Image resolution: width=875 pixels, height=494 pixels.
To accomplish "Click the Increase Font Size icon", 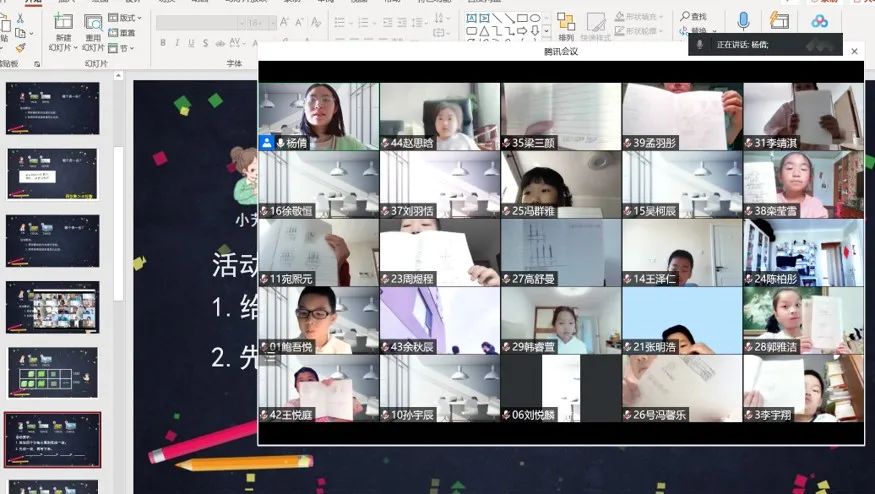I will (x=284, y=22).
